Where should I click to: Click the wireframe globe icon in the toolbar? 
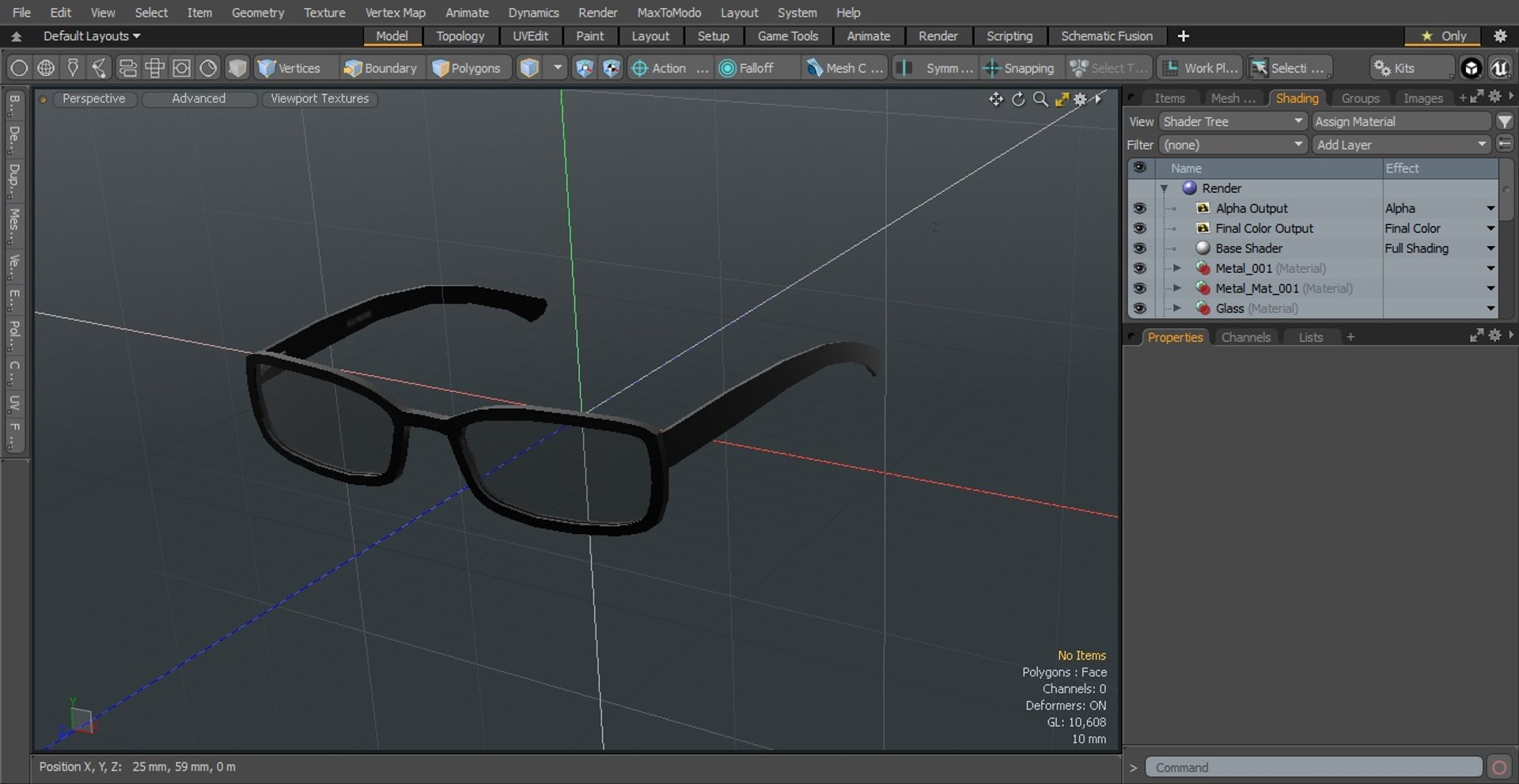tap(46, 68)
